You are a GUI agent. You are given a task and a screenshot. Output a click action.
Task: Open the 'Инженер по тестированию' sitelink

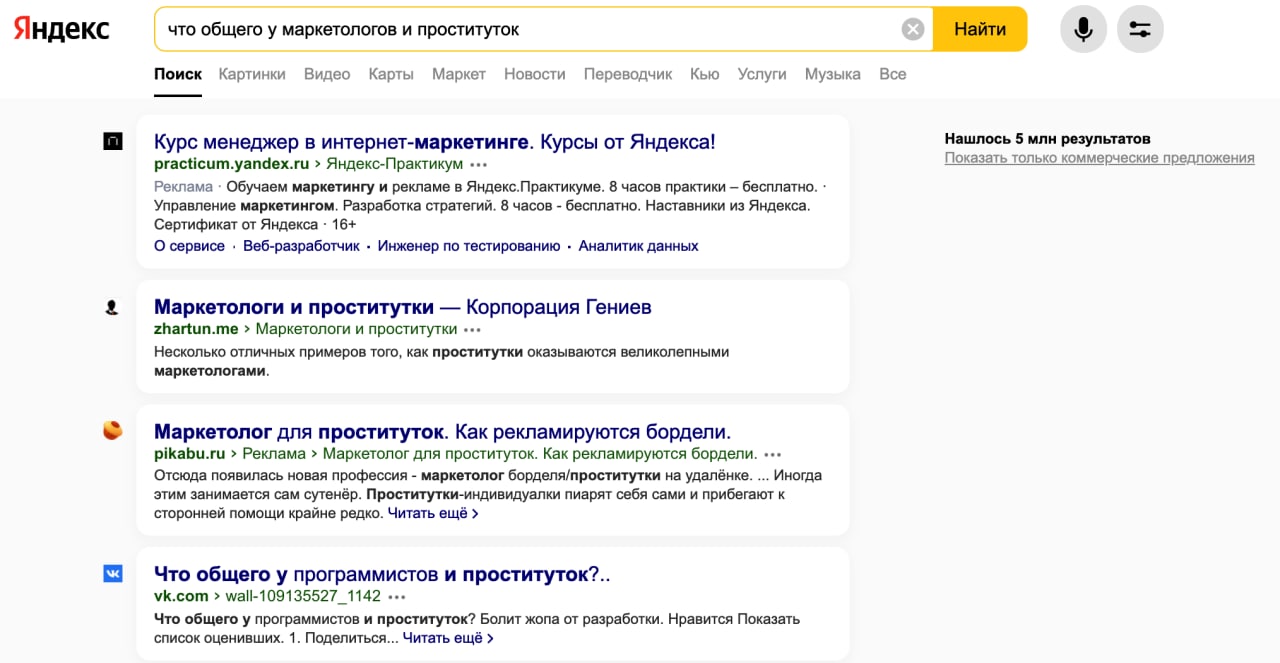pyautogui.click(x=469, y=246)
